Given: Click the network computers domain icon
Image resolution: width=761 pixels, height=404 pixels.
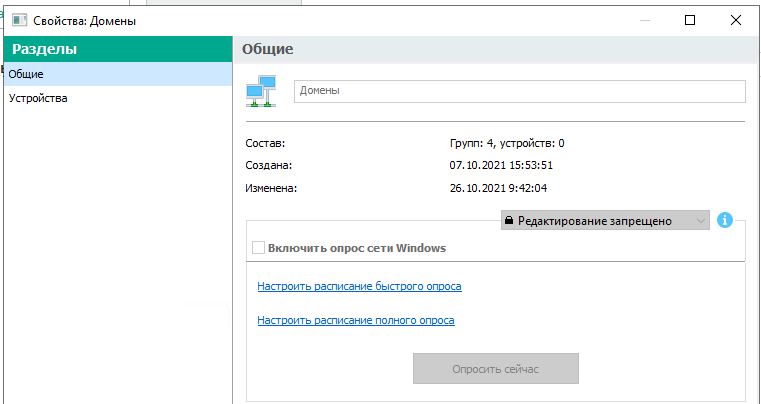Looking at the screenshot, I should point(261,91).
